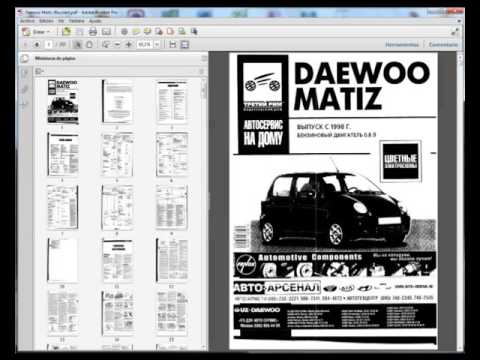Open the bookmarks panel icon in sidebar
The height and width of the screenshot is (360, 480).
click(25, 73)
